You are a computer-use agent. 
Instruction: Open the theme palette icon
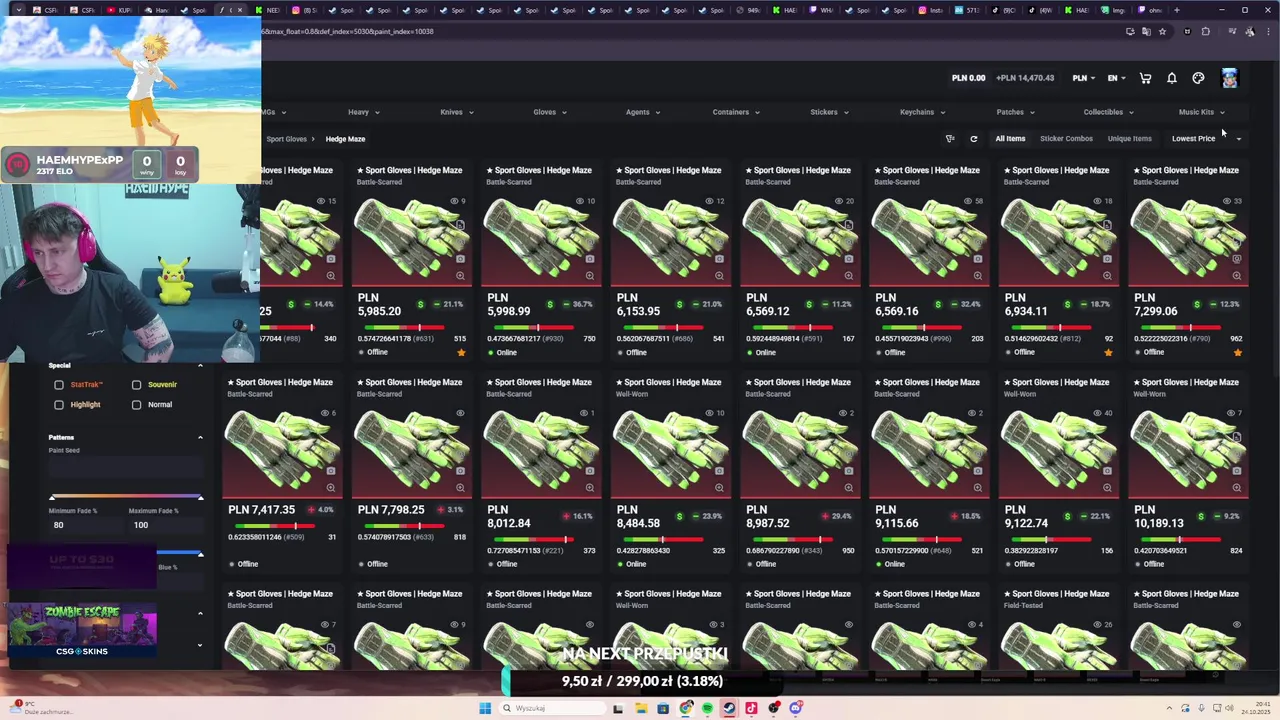tap(1199, 78)
